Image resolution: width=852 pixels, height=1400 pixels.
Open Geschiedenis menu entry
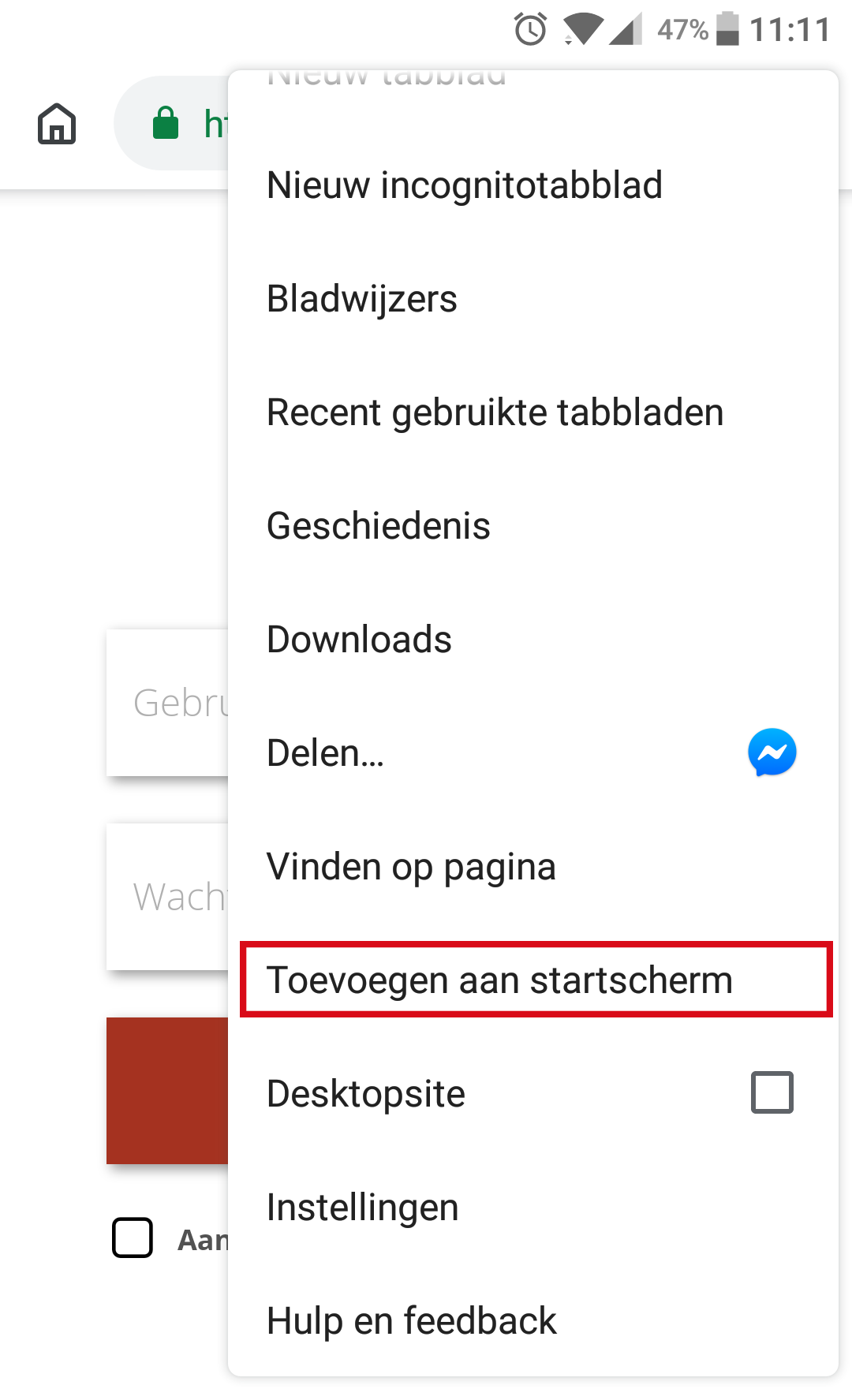(x=379, y=526)
